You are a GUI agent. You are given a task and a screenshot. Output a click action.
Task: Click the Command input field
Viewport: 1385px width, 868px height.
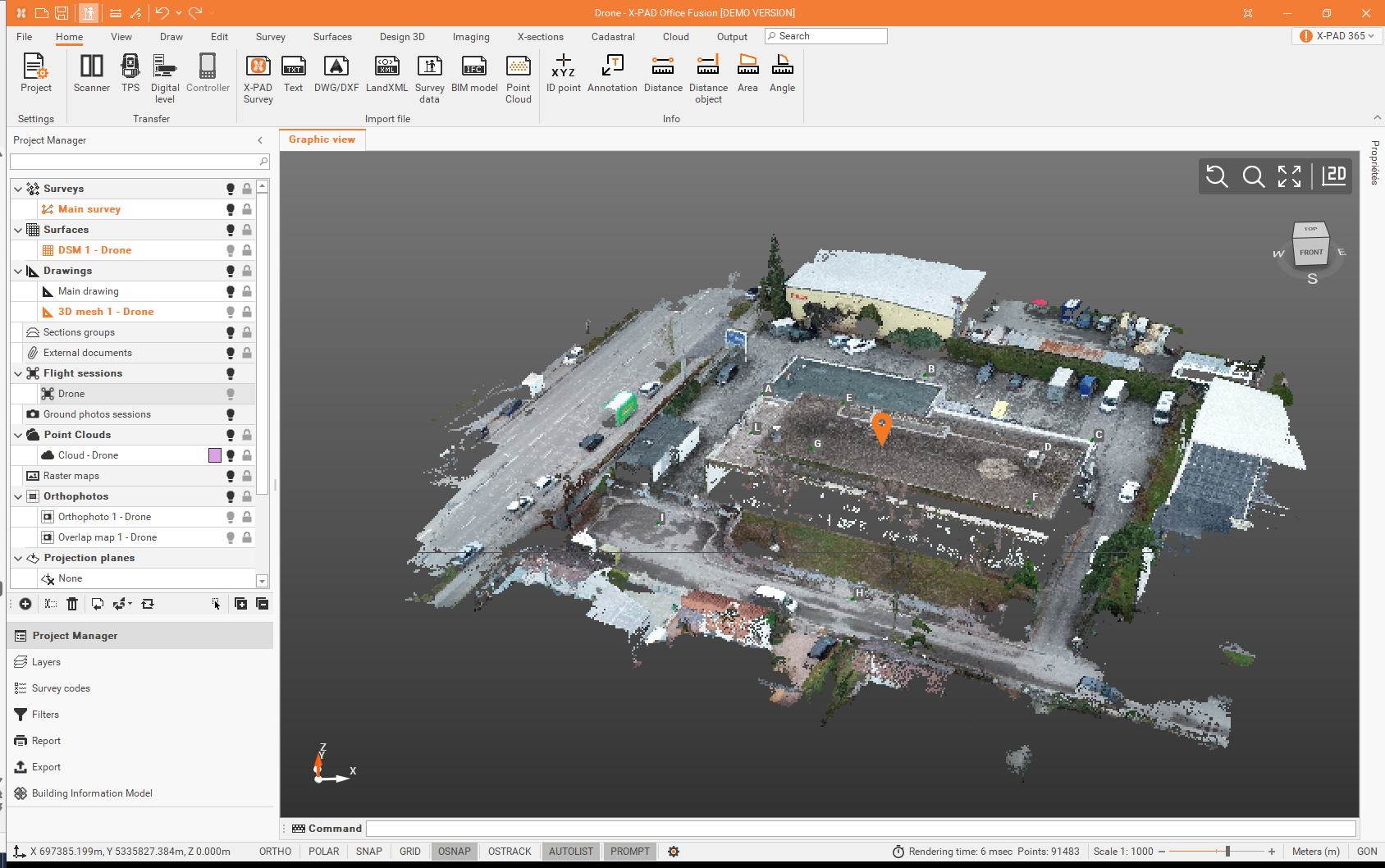pyautogui.click(x=860, y=829)
